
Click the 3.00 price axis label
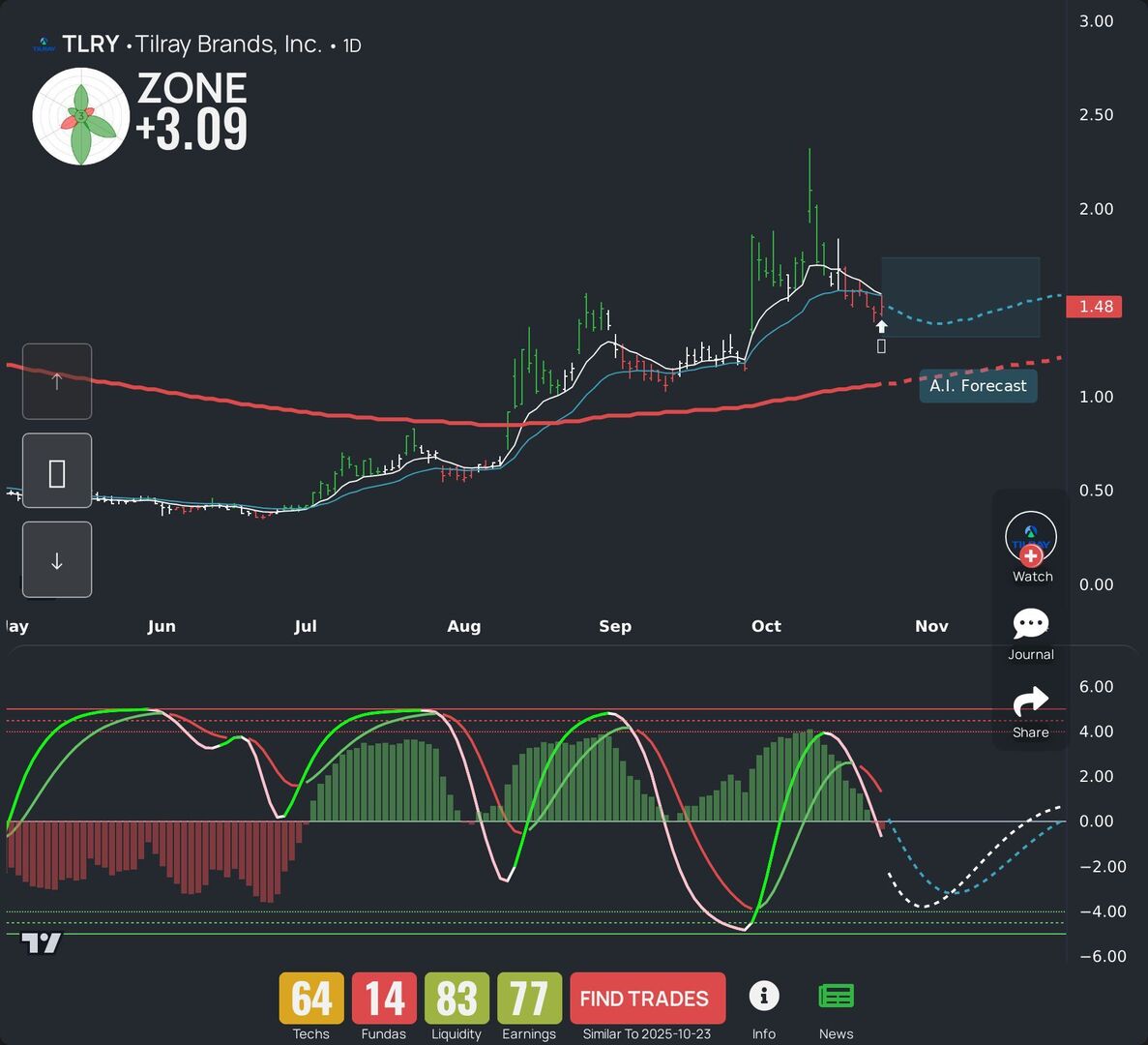pos(1096,21)
